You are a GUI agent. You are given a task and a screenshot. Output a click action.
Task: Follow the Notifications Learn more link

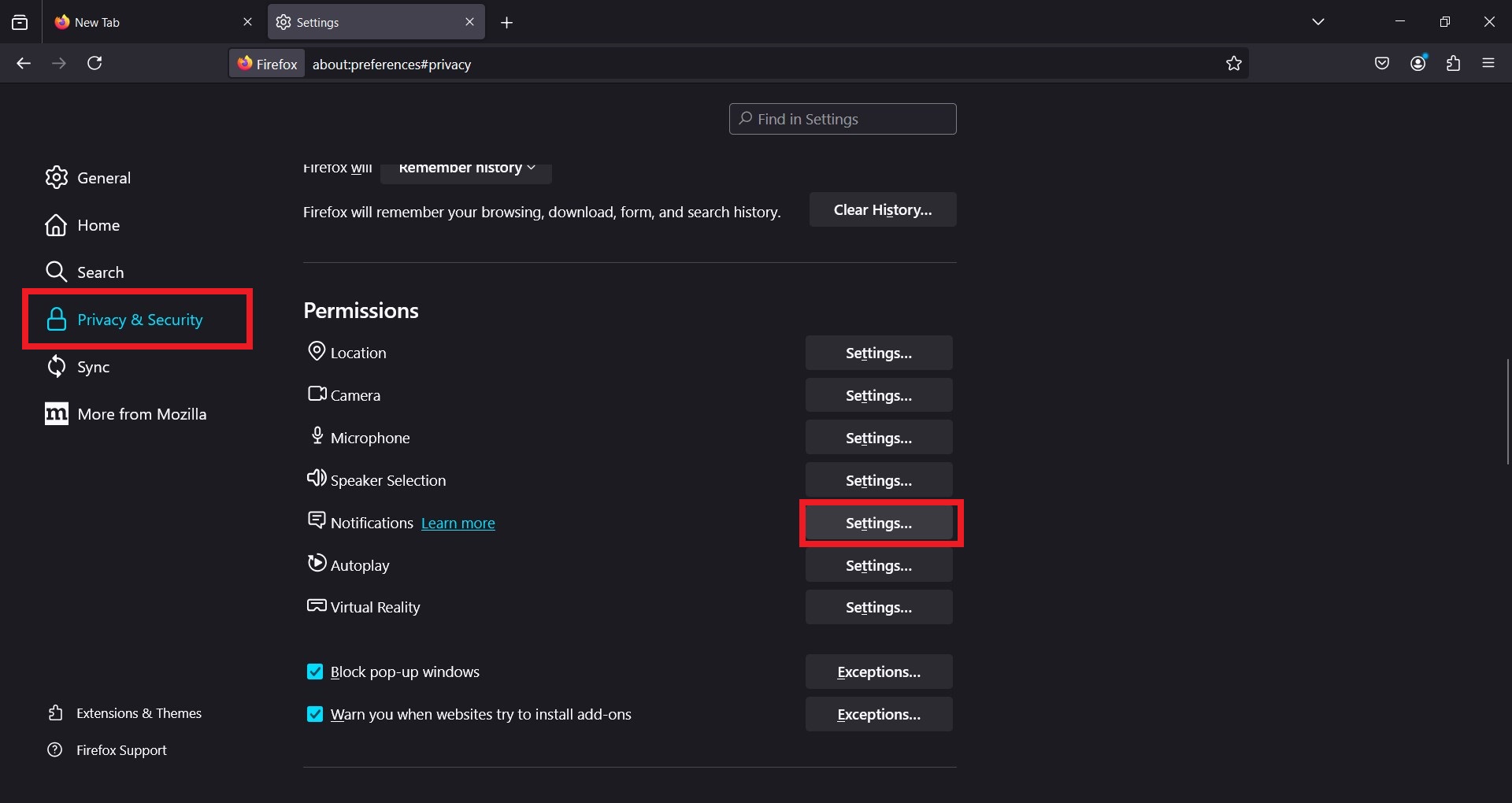(x=458, y=523)
